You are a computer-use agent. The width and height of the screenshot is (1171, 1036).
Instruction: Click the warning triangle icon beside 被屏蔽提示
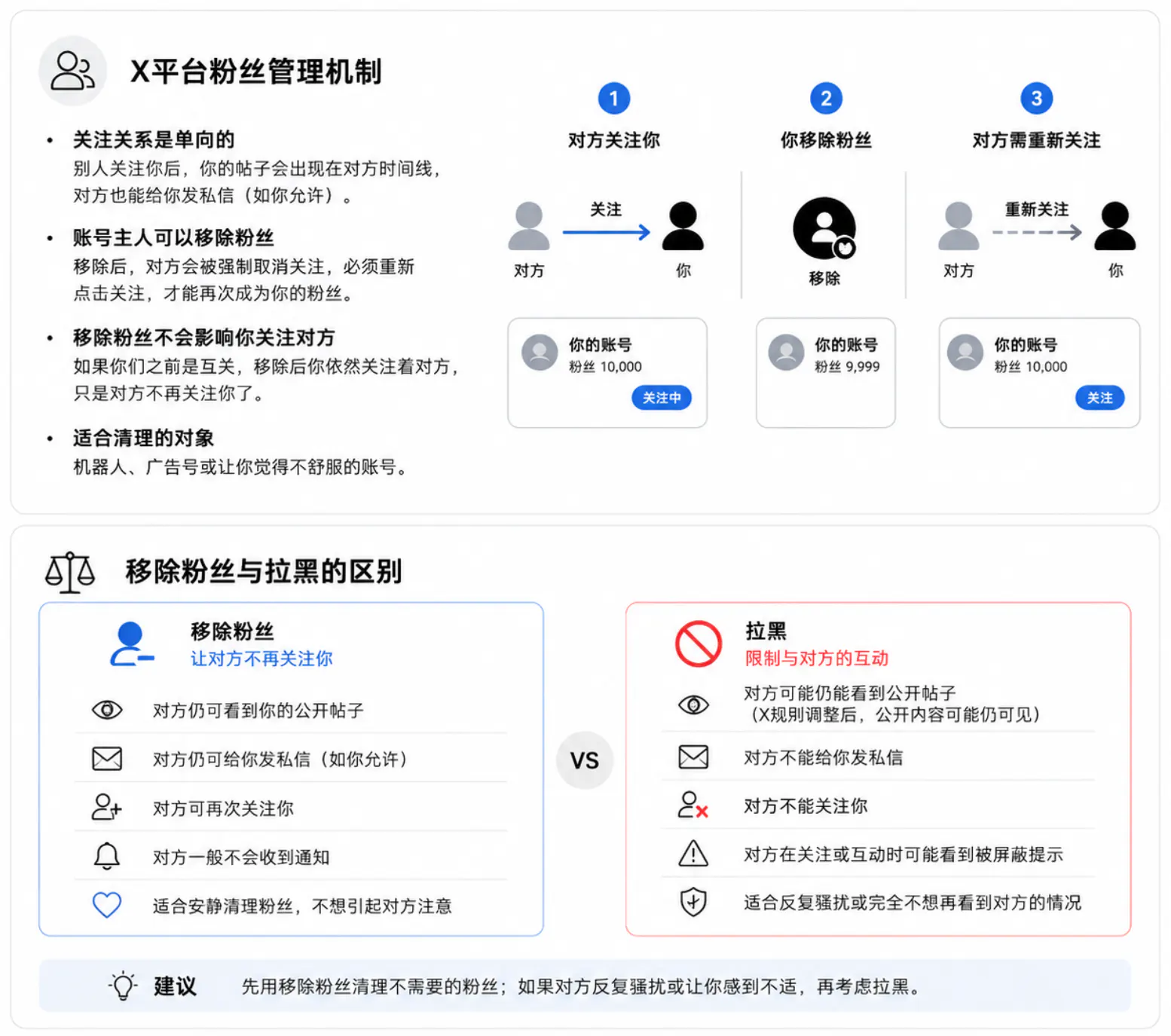[693, 854]
